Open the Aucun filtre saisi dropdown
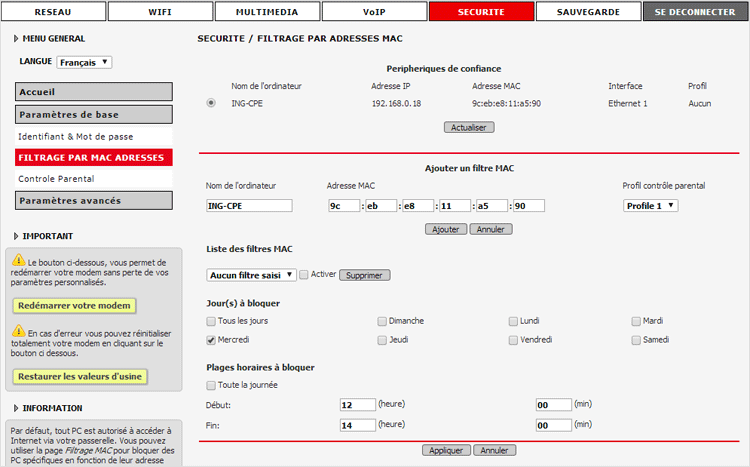 (x=251, y=274)
